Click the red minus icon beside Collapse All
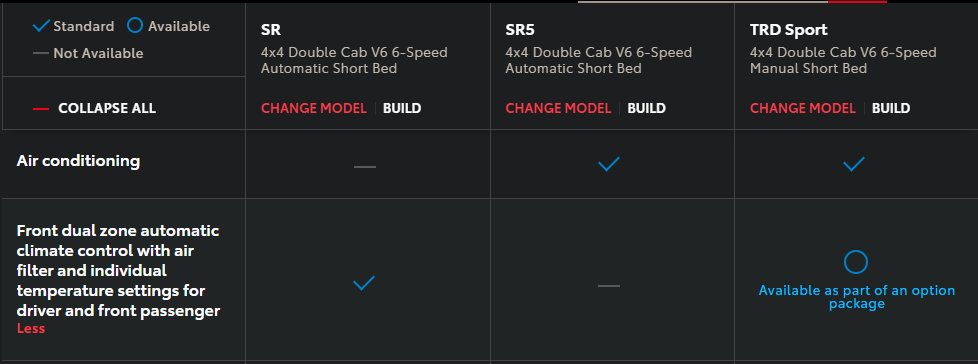The image size is (978, 364). 41,108
